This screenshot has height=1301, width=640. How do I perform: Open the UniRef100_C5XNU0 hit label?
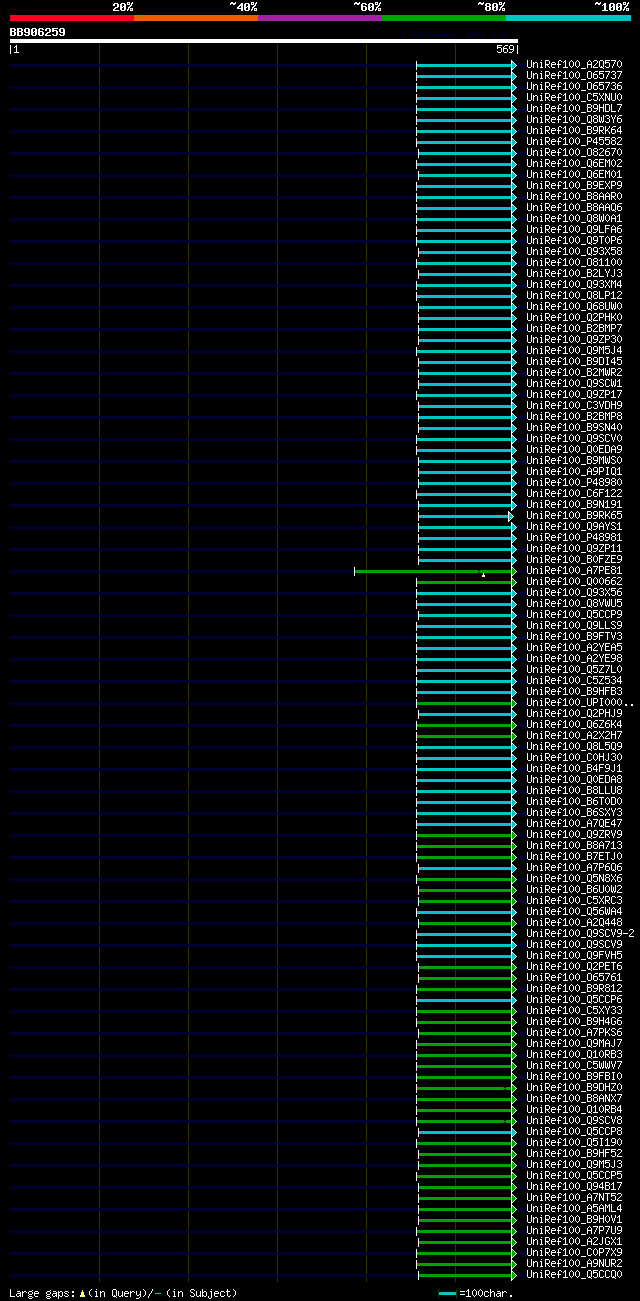tap(574, 97)
